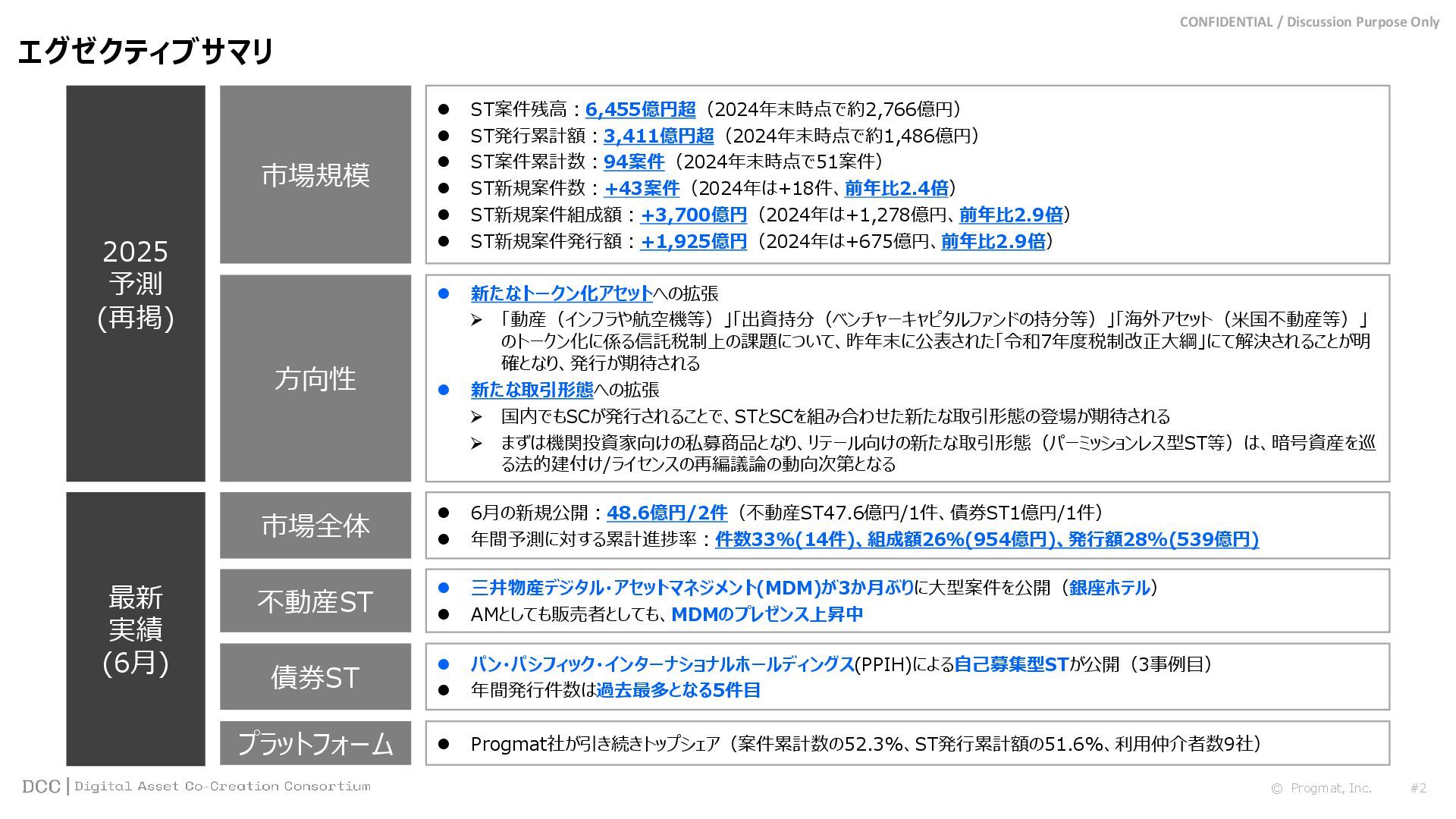
Task: Click the 最新実績 (6月) dark block
Action: (136, 629)
